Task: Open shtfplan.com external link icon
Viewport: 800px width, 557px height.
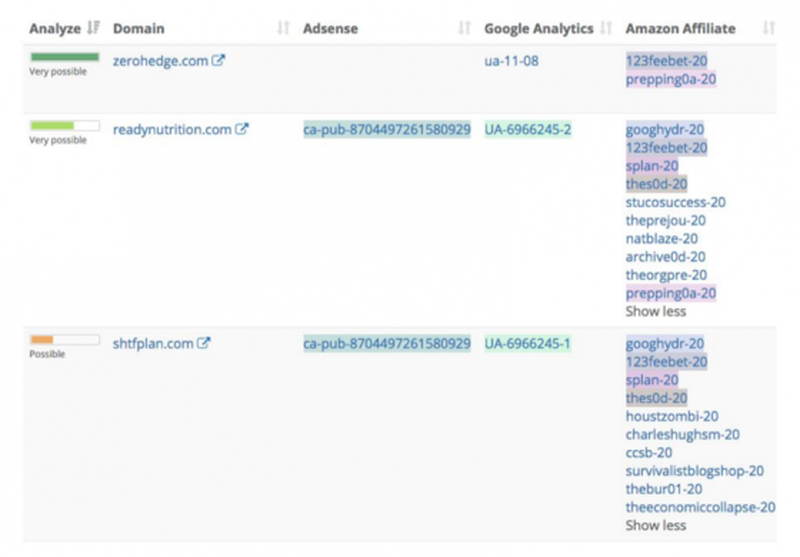Action: (x=204, y=343)
